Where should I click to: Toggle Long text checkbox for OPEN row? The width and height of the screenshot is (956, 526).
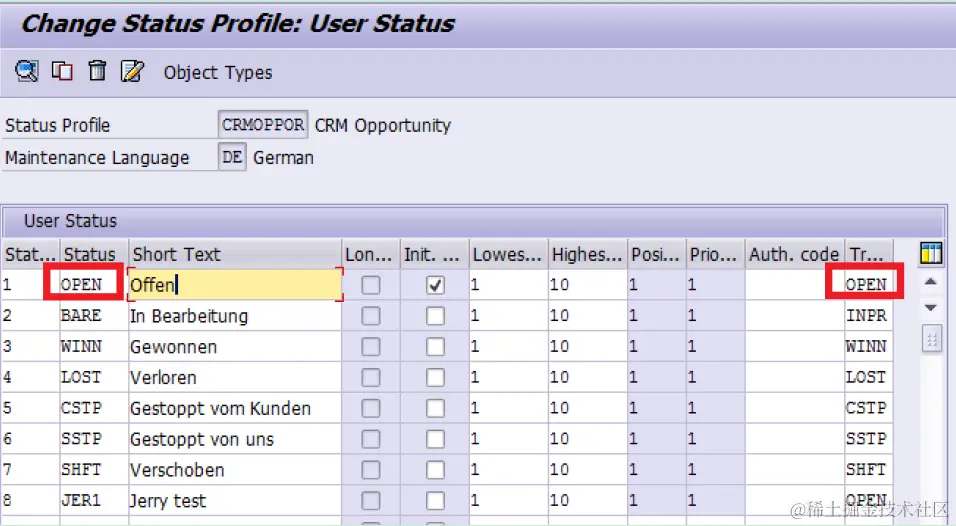[x=371, y=285]
